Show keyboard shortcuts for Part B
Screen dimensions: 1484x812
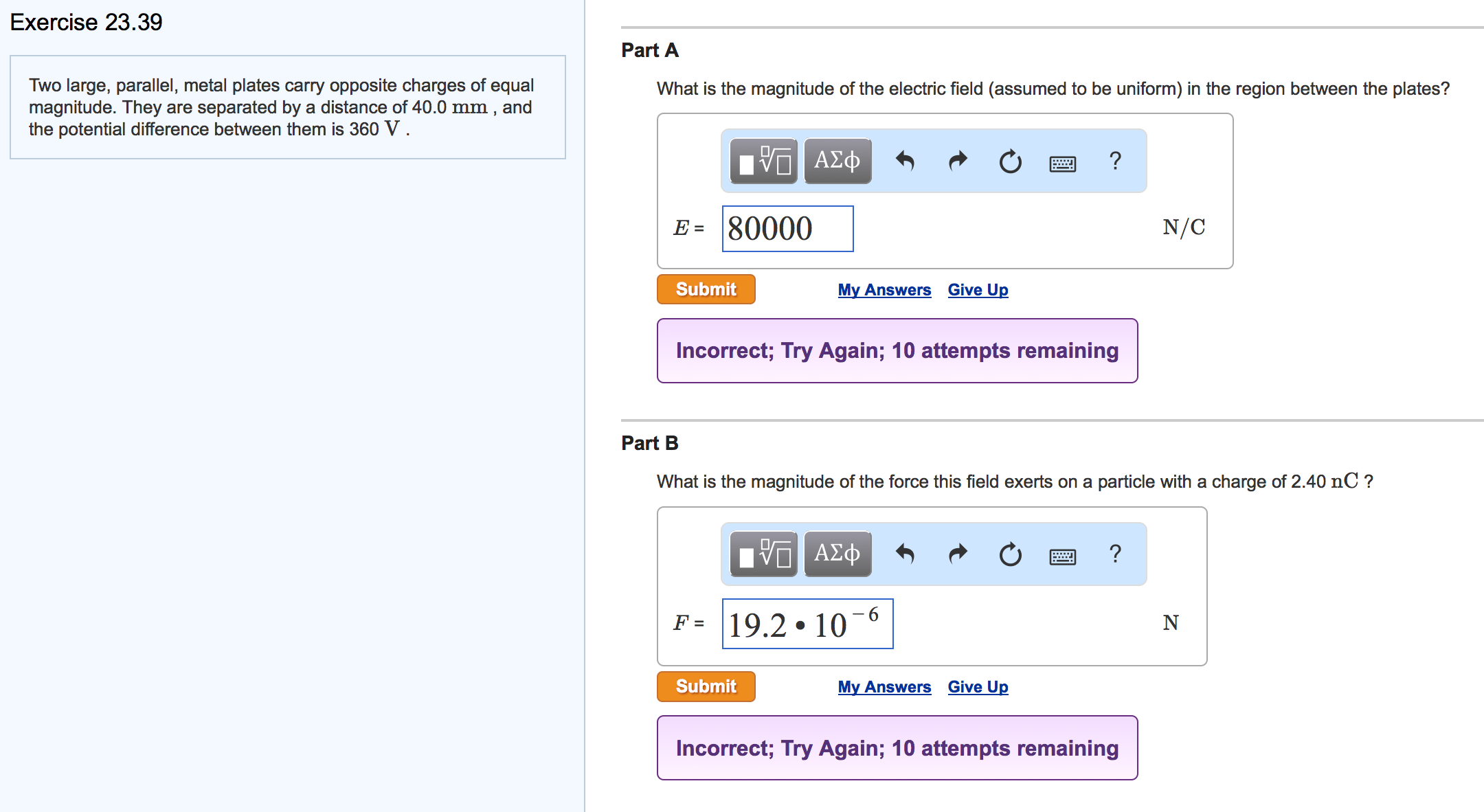pyautogui.click(x=1063, y=556)
